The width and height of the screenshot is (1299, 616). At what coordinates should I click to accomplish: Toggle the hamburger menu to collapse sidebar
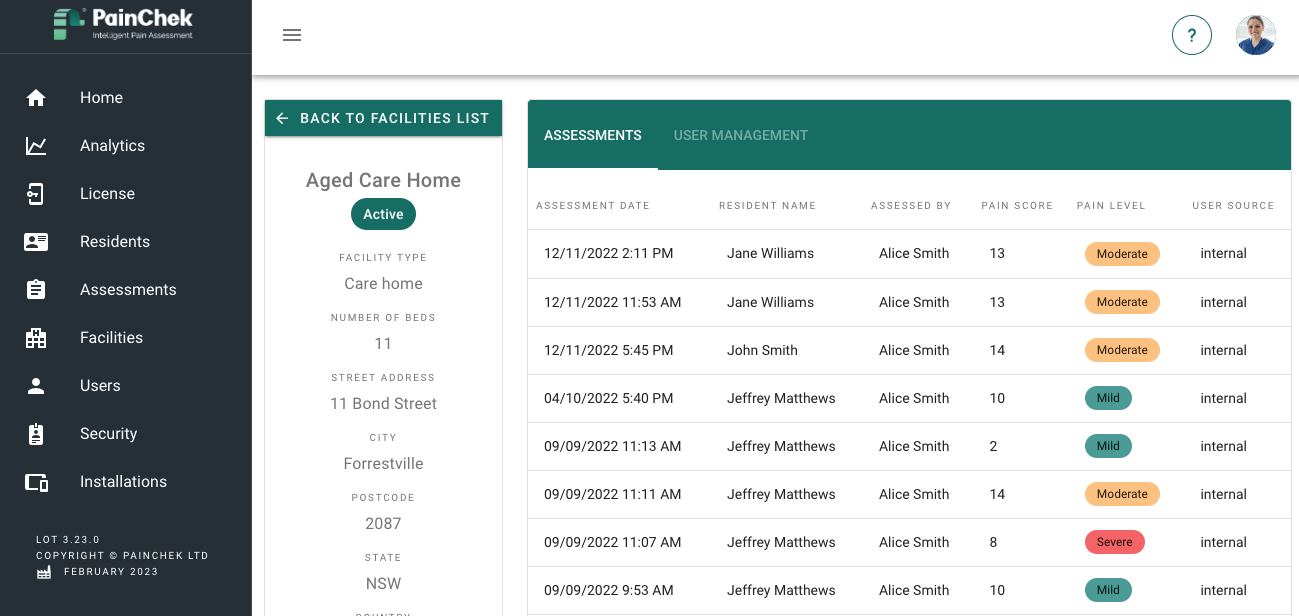tap(292, 36)
